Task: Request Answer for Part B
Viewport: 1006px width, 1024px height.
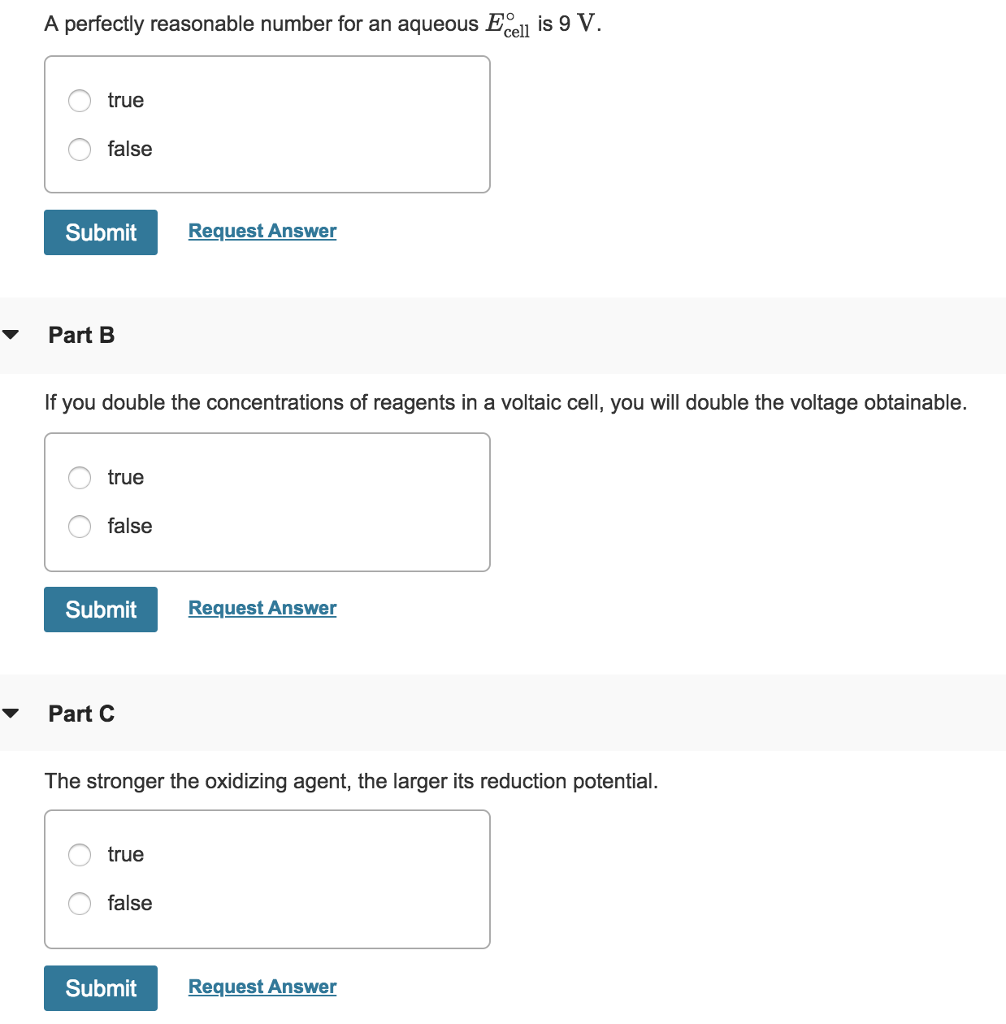Action: coord(262,608)
